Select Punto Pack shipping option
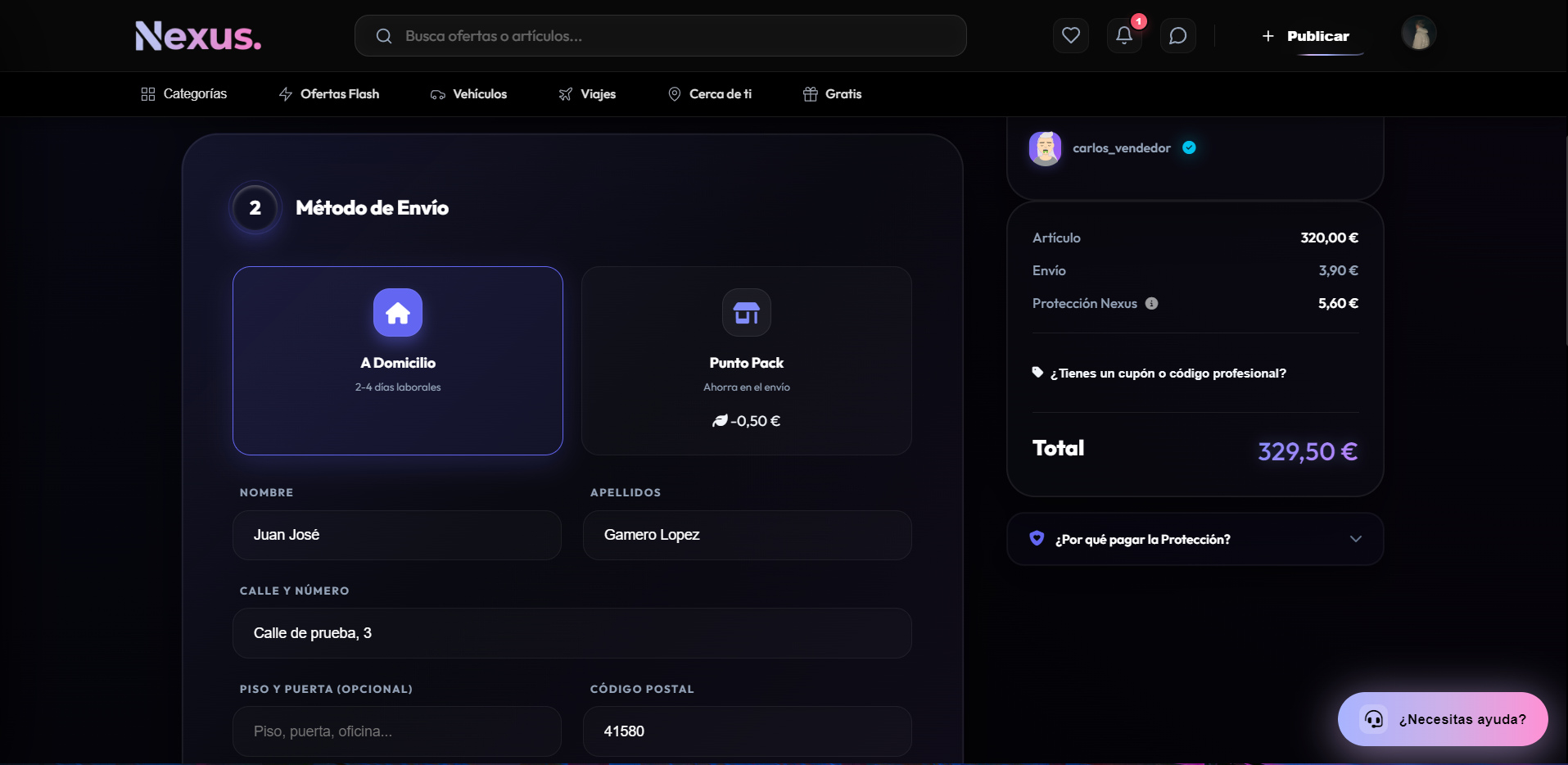The width and height of the screenshot is (1568, 765). coord(747,360)
